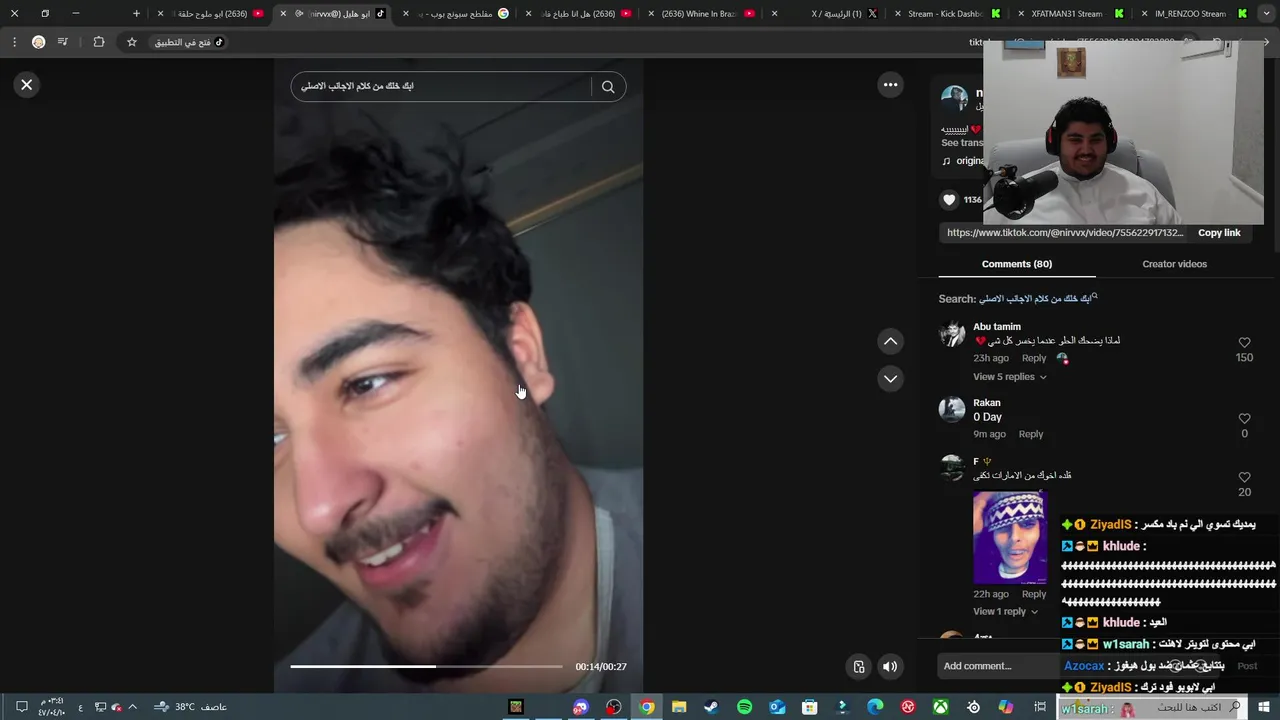
Task: Open Rakan's profile avatar
Action: [952, 409]
